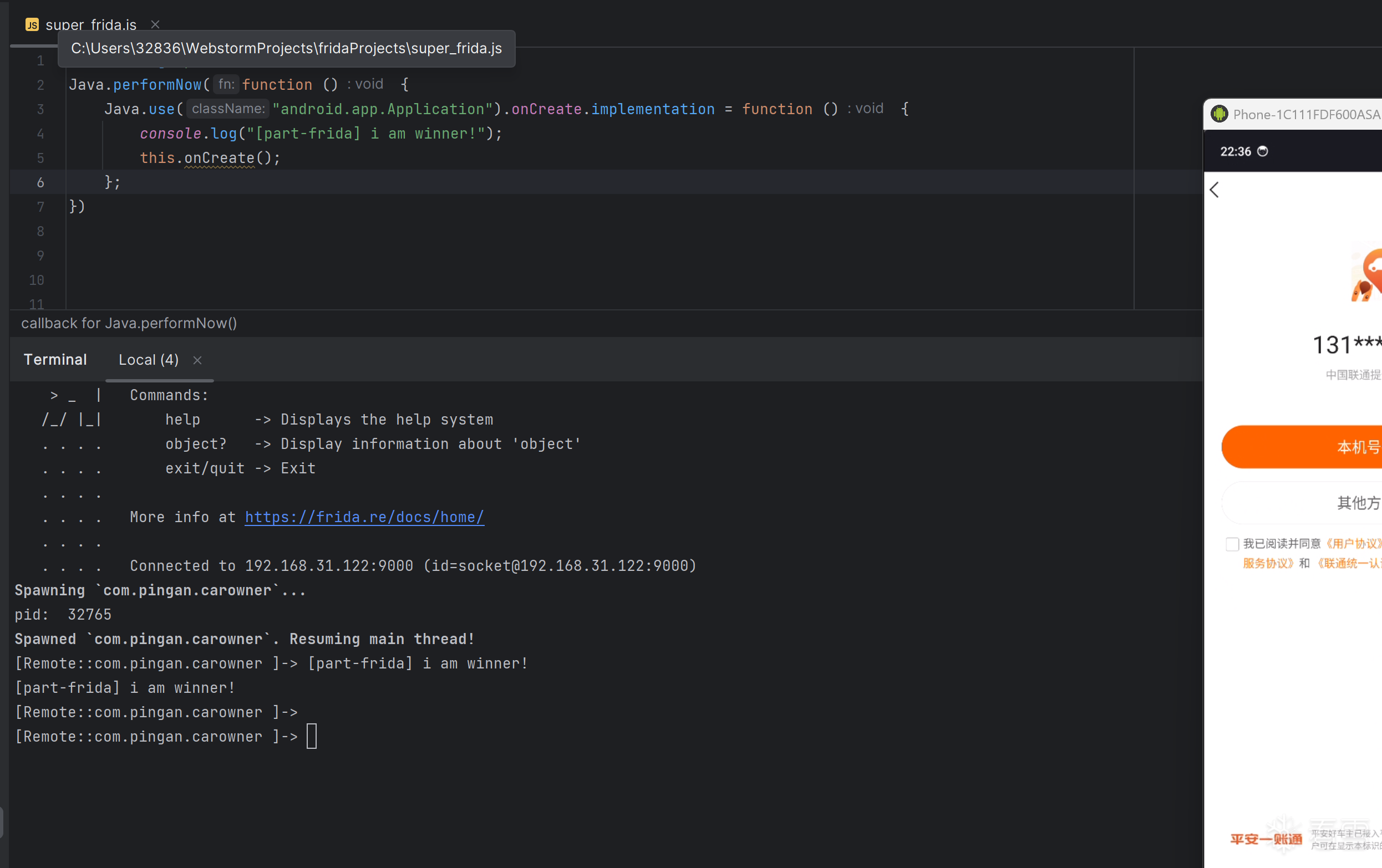This screenshot has height=868, width=1382.
Task: Click line number 6 in the gutter
Action: point(40,182)
